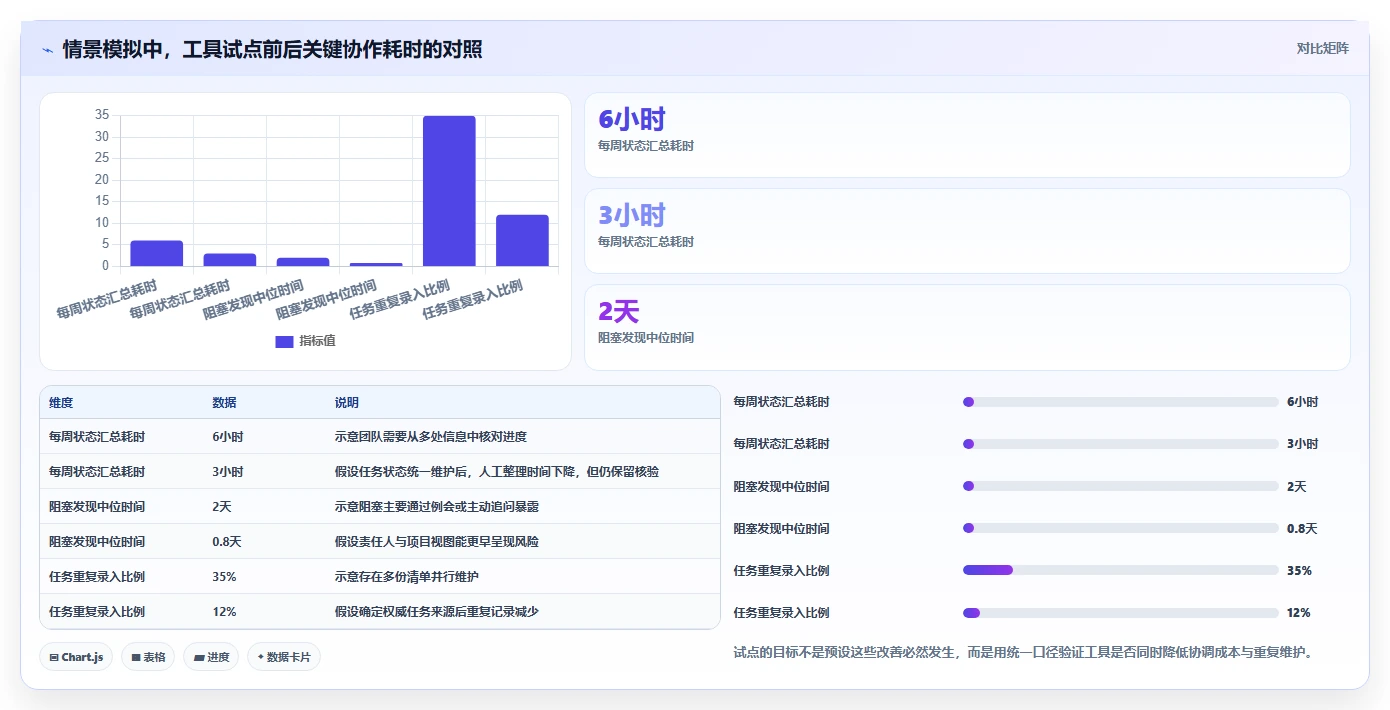Click the note 示意阻塞主要通过例会或主动追问暴露
The width and height of the screenshot is (1390, 710).
click(x=437, y=507)
